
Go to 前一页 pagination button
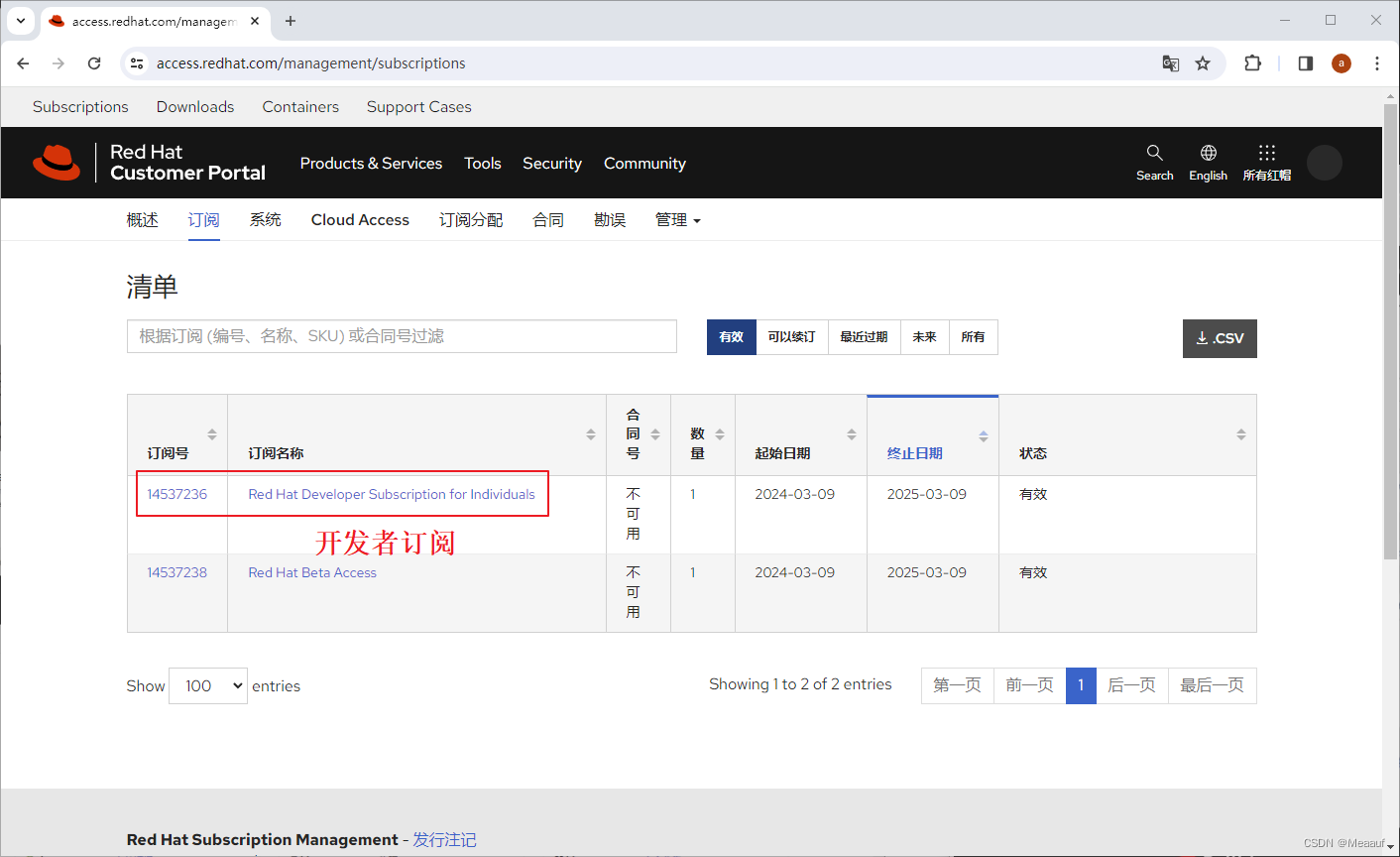coord(1030,685)
